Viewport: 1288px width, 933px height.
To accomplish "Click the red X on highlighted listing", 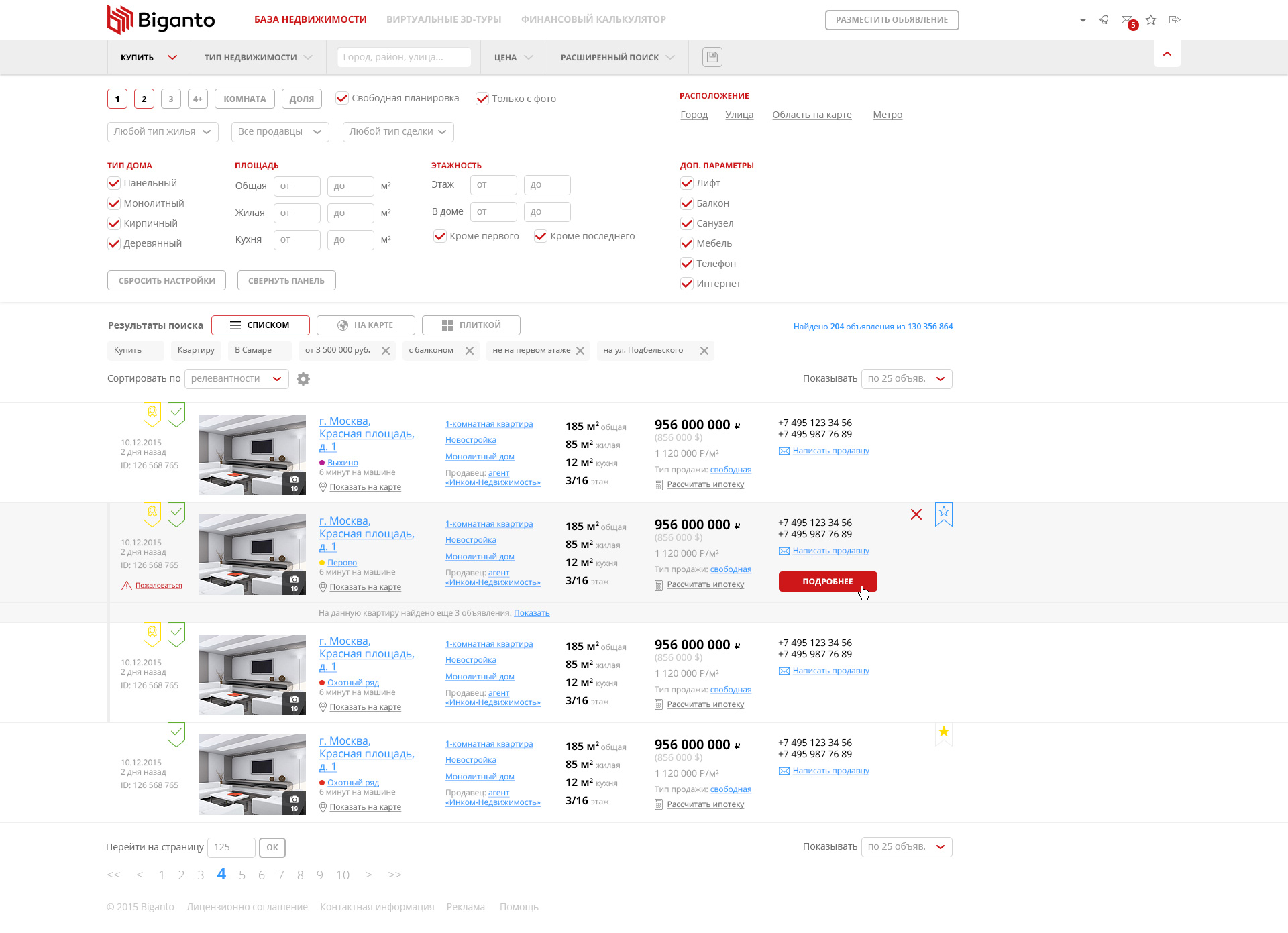I will [916, 514].
